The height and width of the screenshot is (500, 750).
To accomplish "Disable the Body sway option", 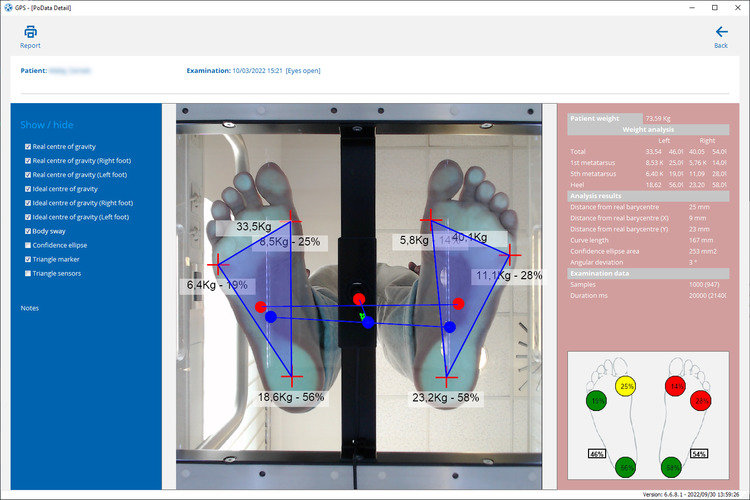I will click(28, 231).
